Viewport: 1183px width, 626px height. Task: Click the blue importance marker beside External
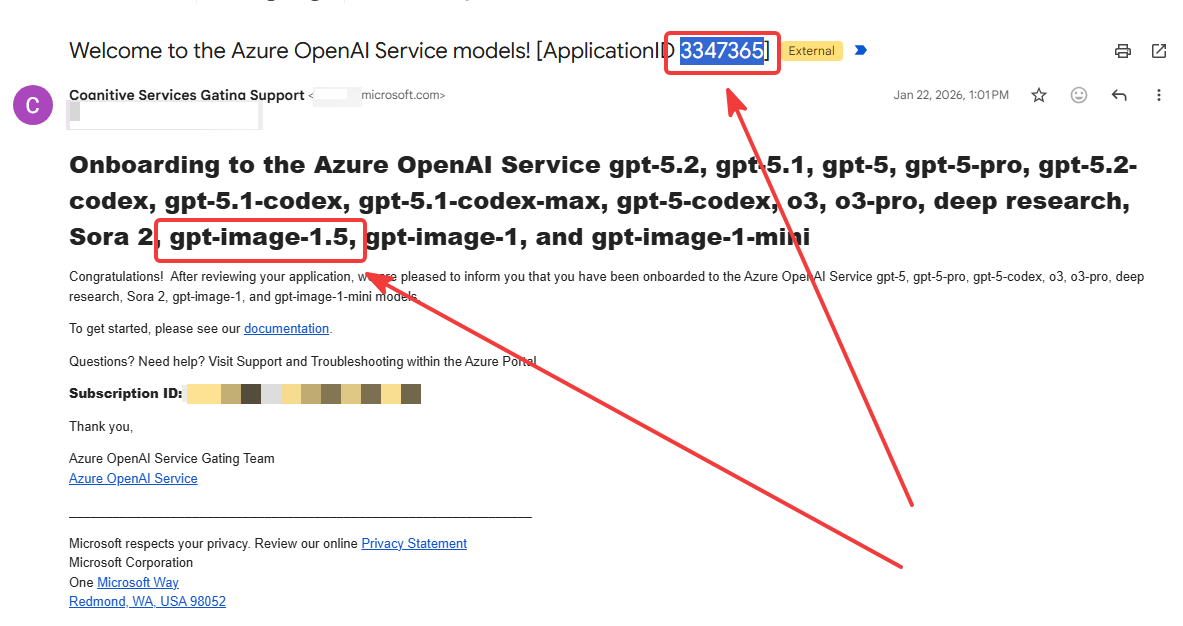(x=861, y=51)
